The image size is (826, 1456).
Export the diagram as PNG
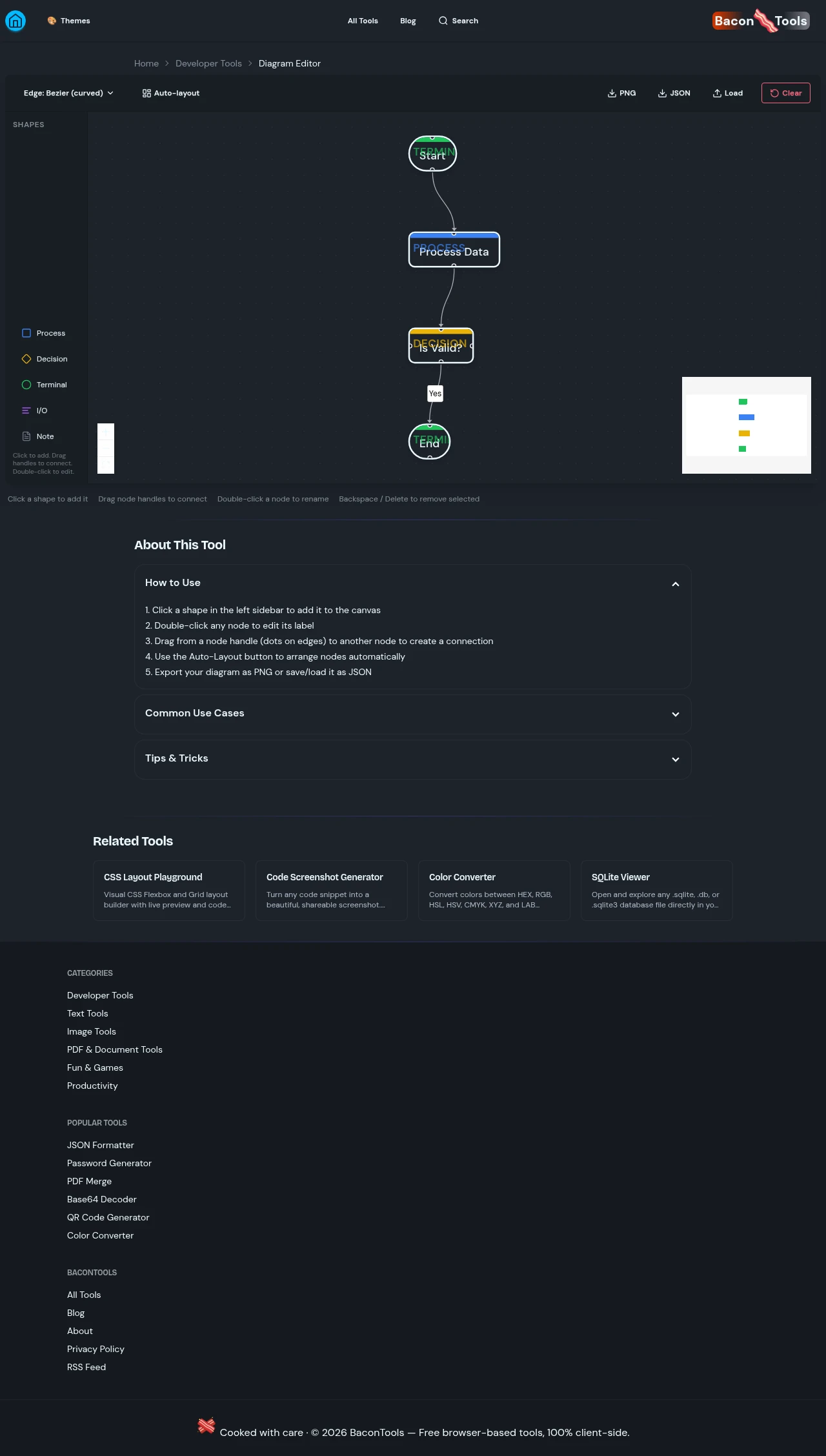coord(621,93)
